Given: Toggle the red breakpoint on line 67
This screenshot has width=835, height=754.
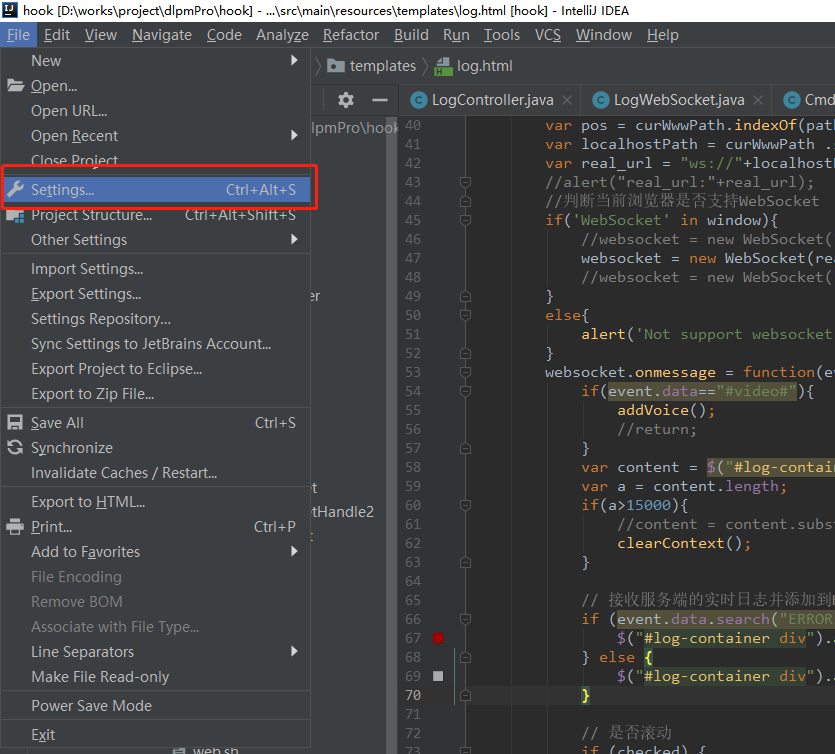Looking at the screenshot, I should click(x=438, y=638).
